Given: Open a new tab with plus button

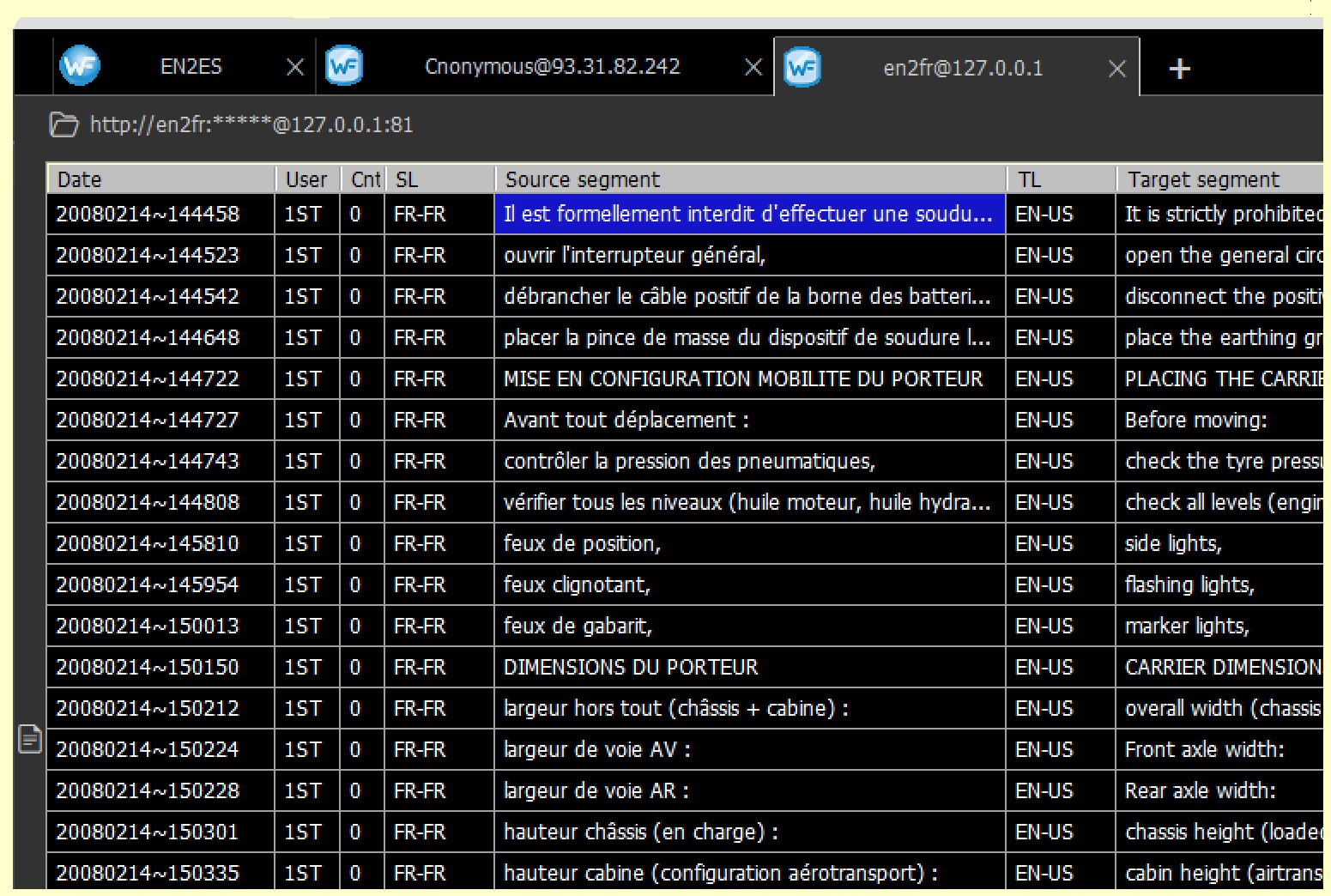Looking at the screenshot, I should 1179,69.
